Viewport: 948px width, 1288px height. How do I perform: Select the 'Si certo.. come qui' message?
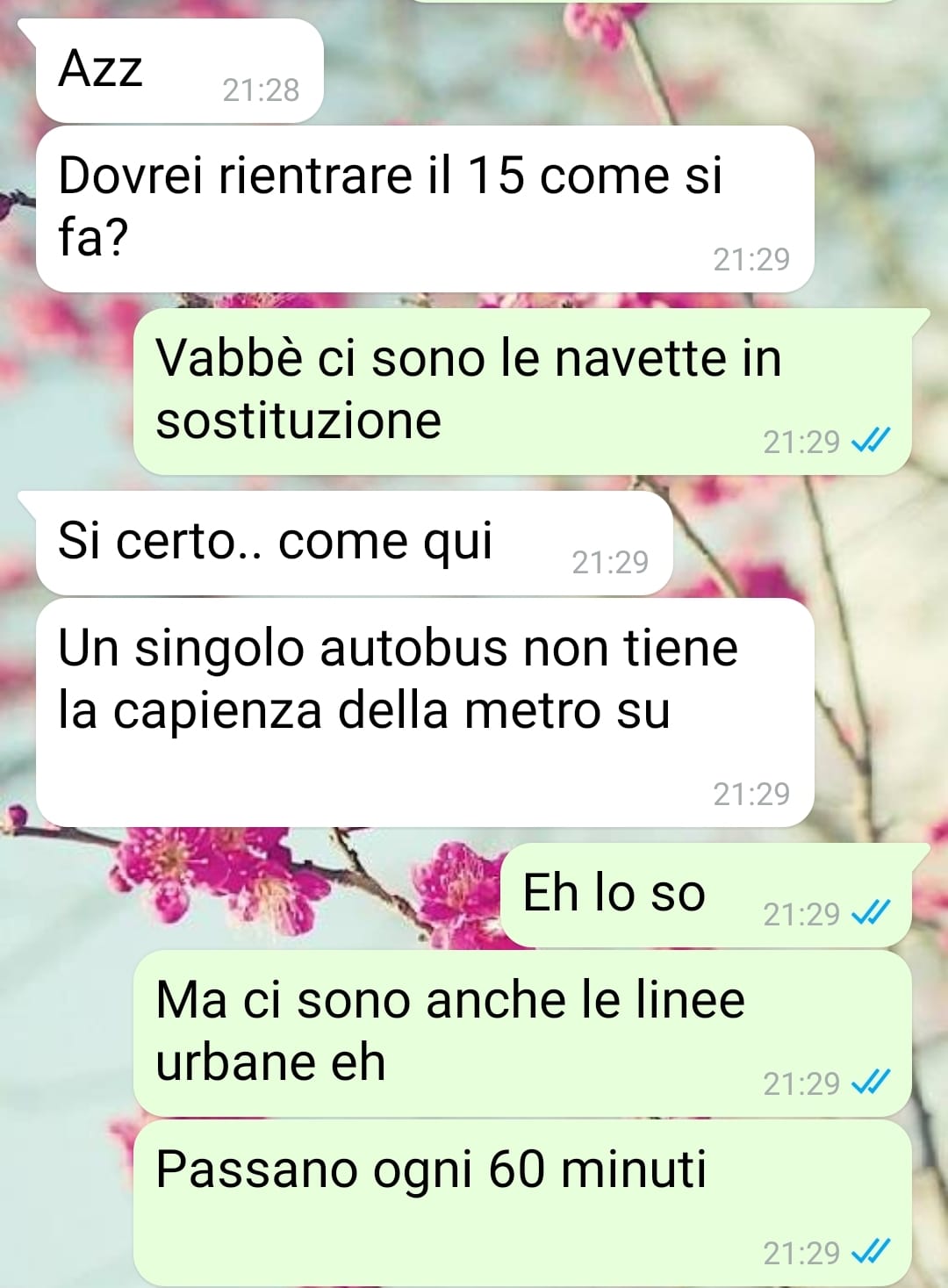click(x=354, y=543)
